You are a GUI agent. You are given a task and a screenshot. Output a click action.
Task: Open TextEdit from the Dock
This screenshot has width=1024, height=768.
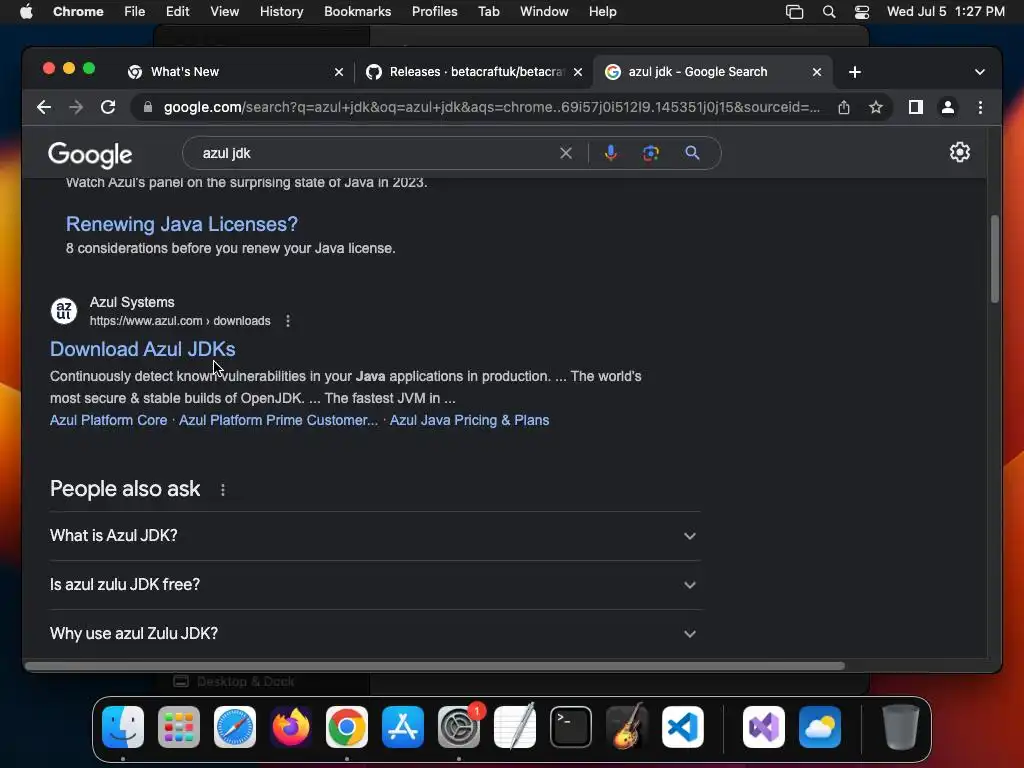515,727
